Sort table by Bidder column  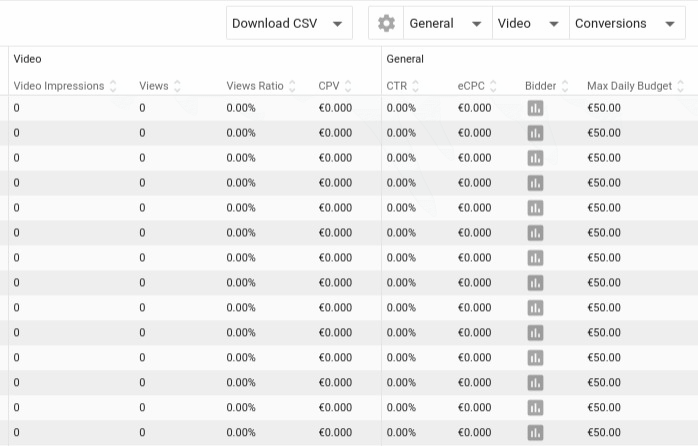point(565,86)
